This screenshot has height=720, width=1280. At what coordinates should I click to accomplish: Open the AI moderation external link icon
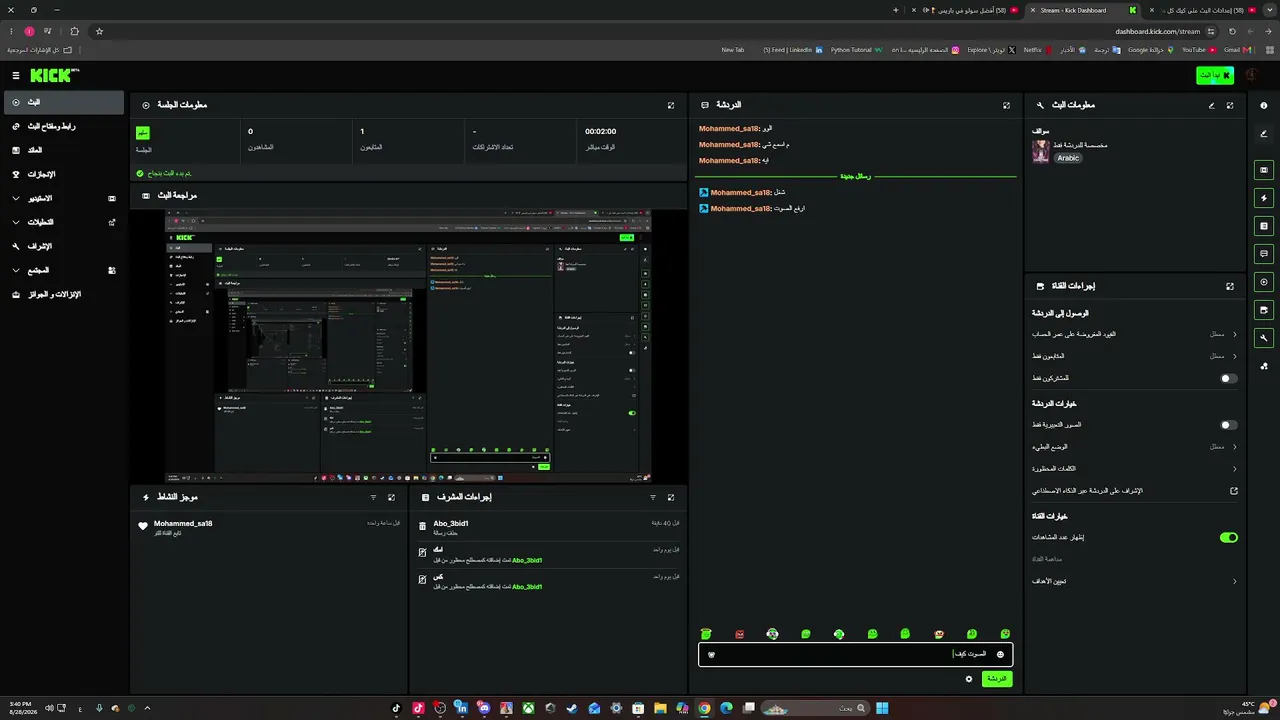tap(1234, 491)
